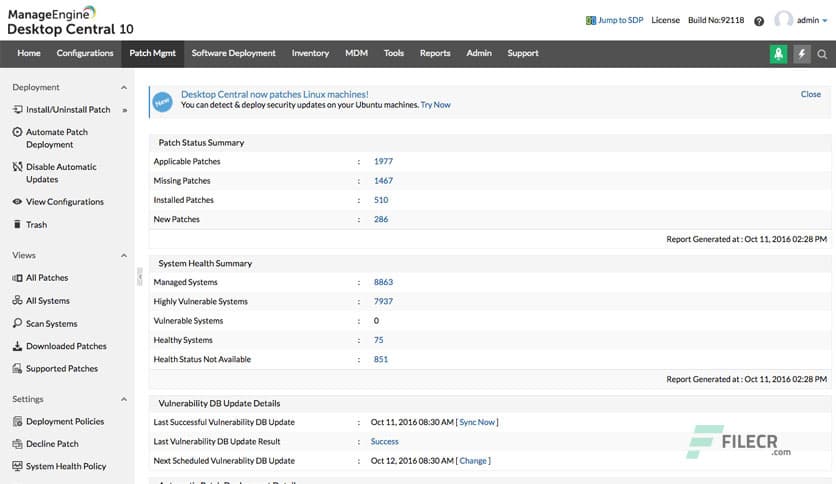
Task: Click the Trash bin icon
Action: pyautogui.click(x=17, y=224)
